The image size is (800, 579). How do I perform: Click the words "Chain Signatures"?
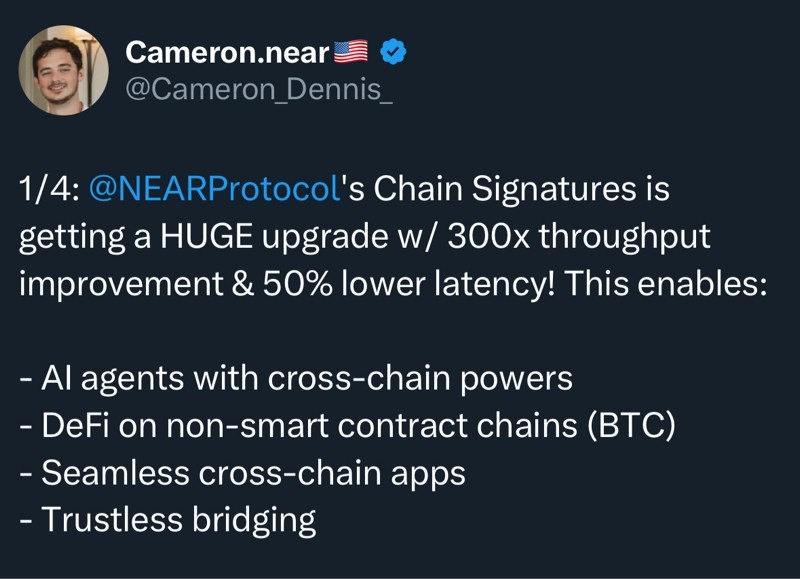[x=489, y=189]
